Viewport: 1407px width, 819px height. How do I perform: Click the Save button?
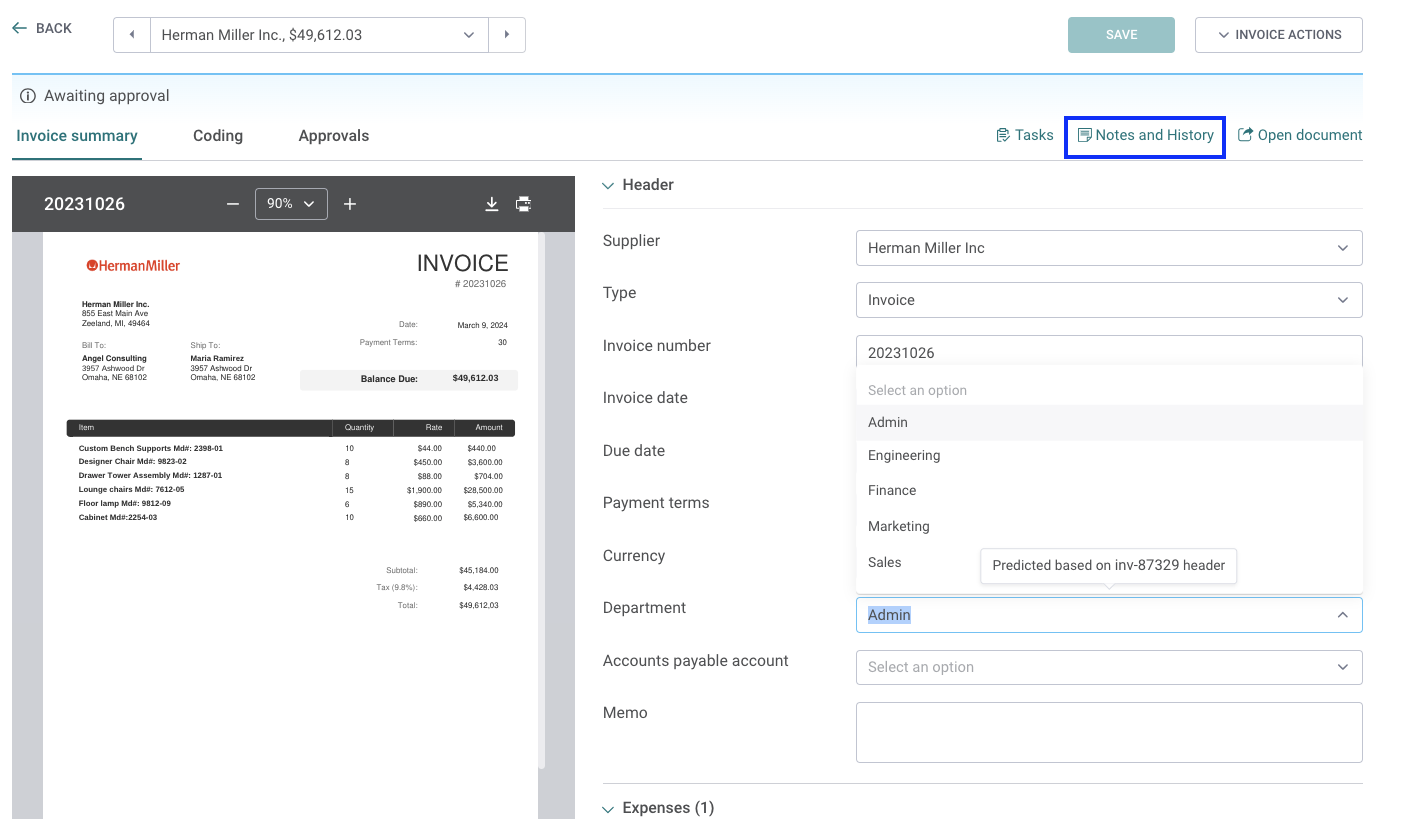coord(1121,34)
